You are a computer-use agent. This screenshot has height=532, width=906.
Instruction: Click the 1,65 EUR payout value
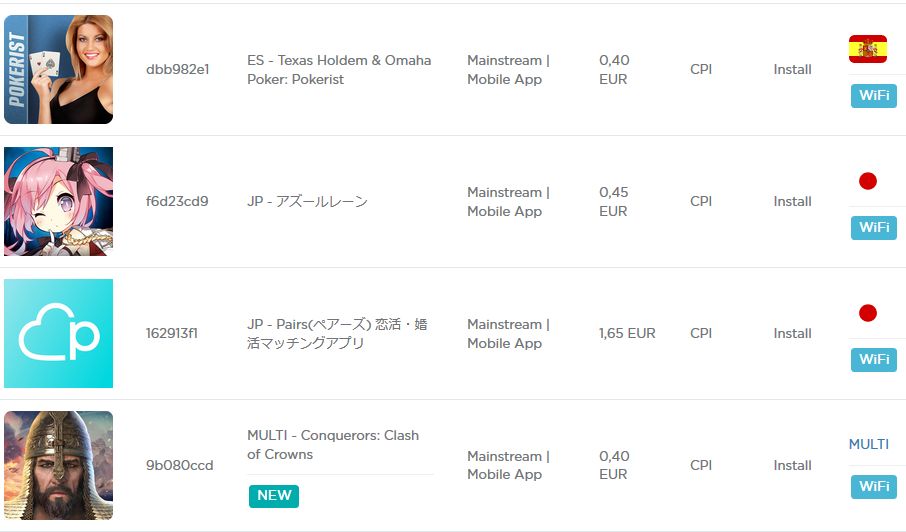(x=627, y=333)
